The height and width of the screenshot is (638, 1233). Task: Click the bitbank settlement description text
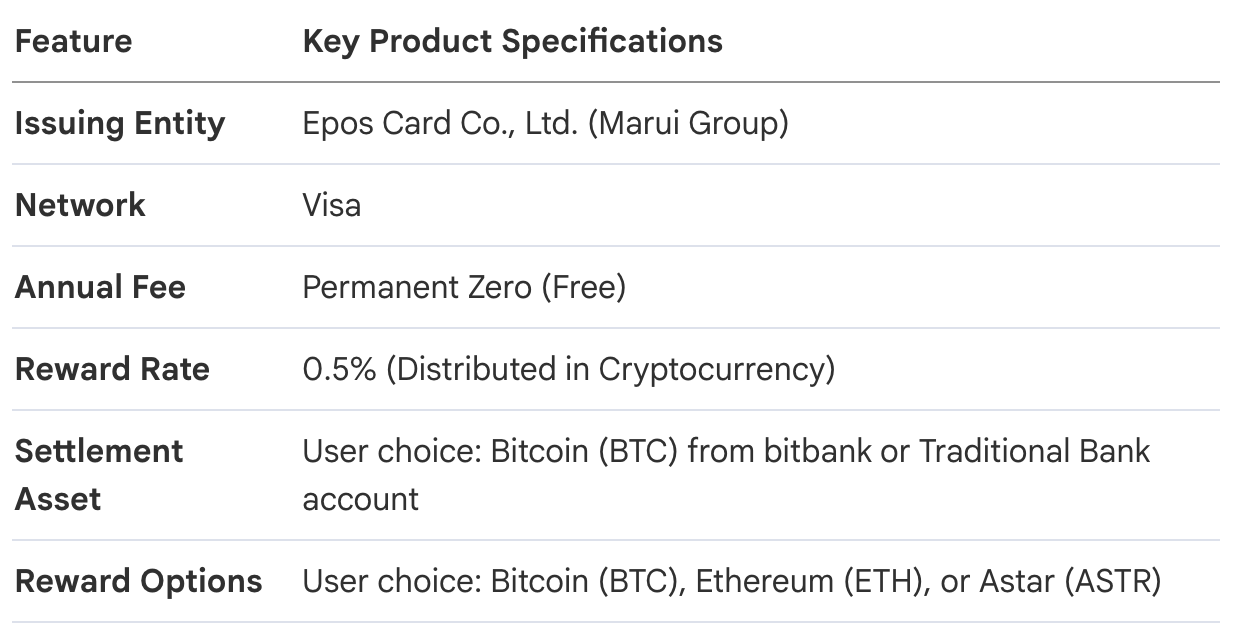(x=726, y=474)
